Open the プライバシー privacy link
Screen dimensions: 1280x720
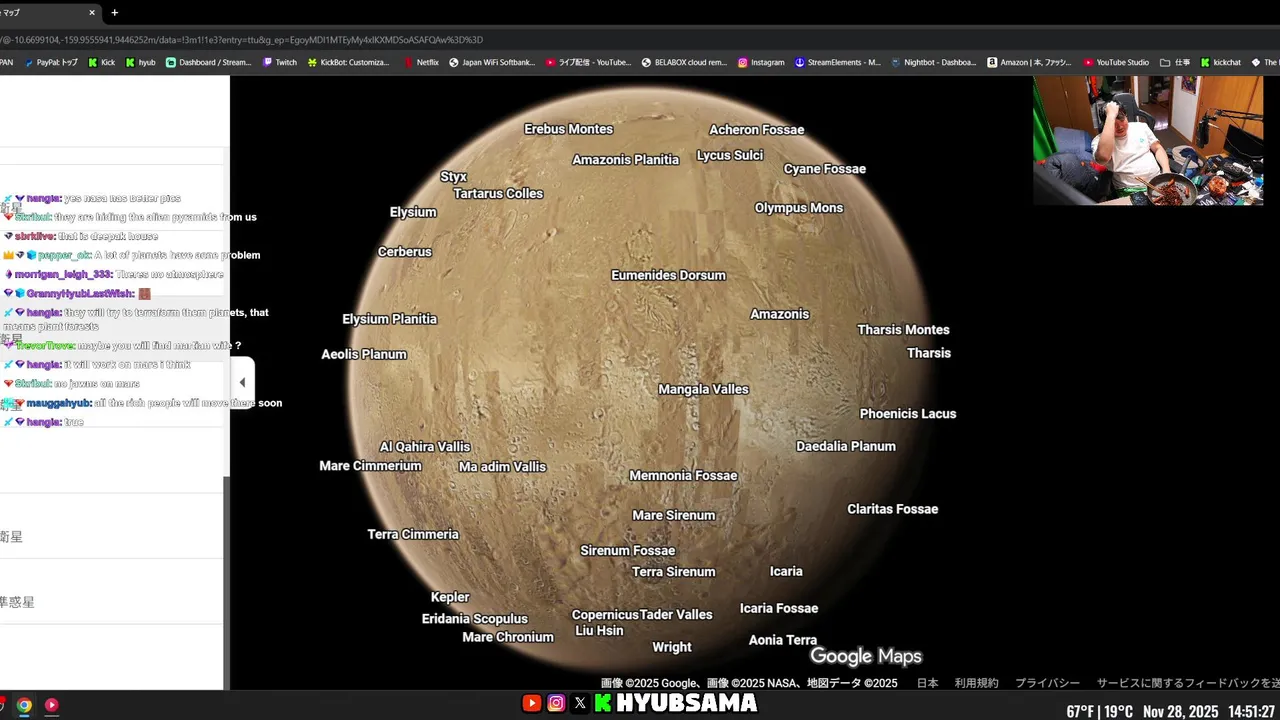[x=1047, y=683]
